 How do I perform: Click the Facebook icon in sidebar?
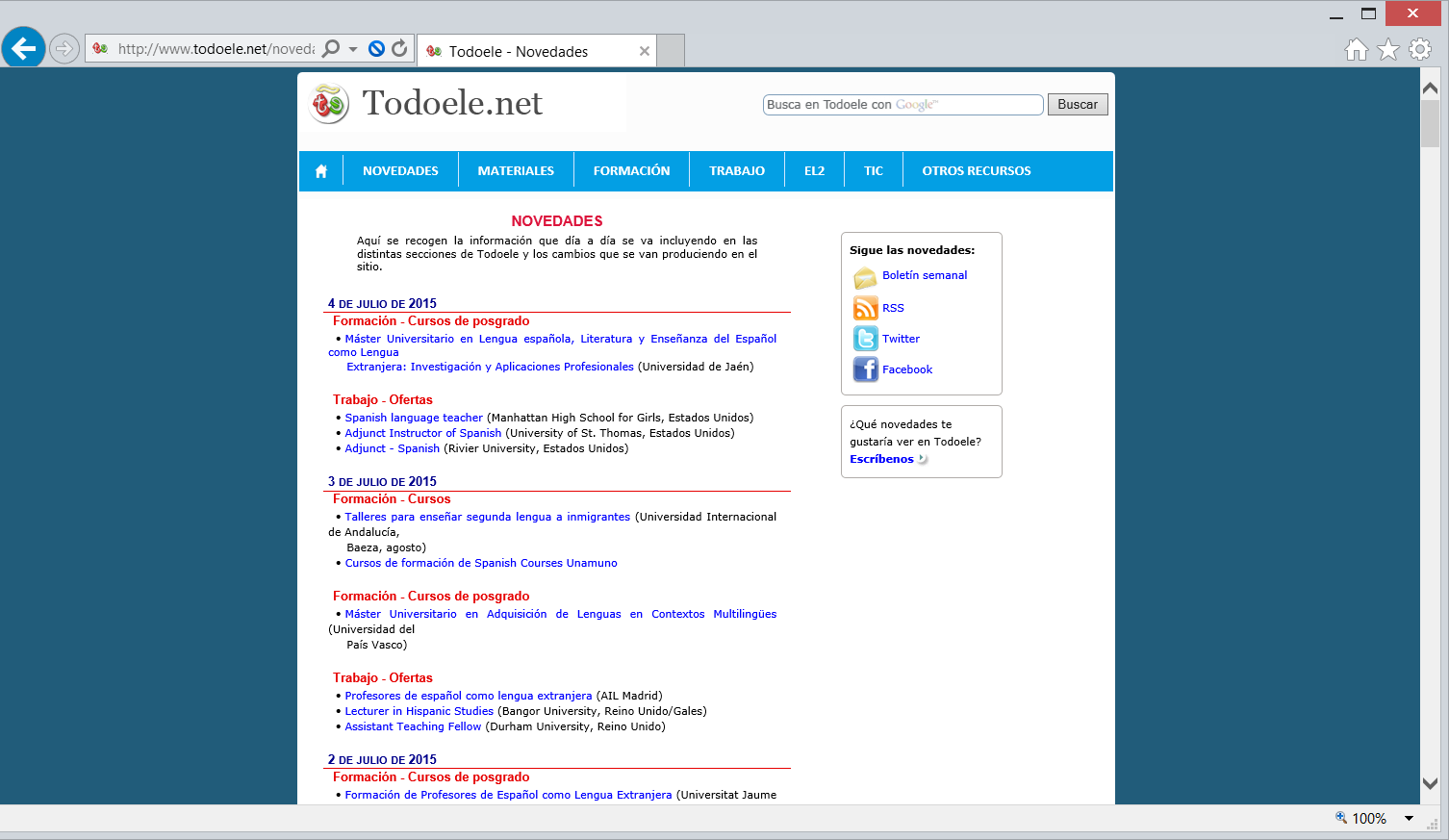click(x=865, y=369)
